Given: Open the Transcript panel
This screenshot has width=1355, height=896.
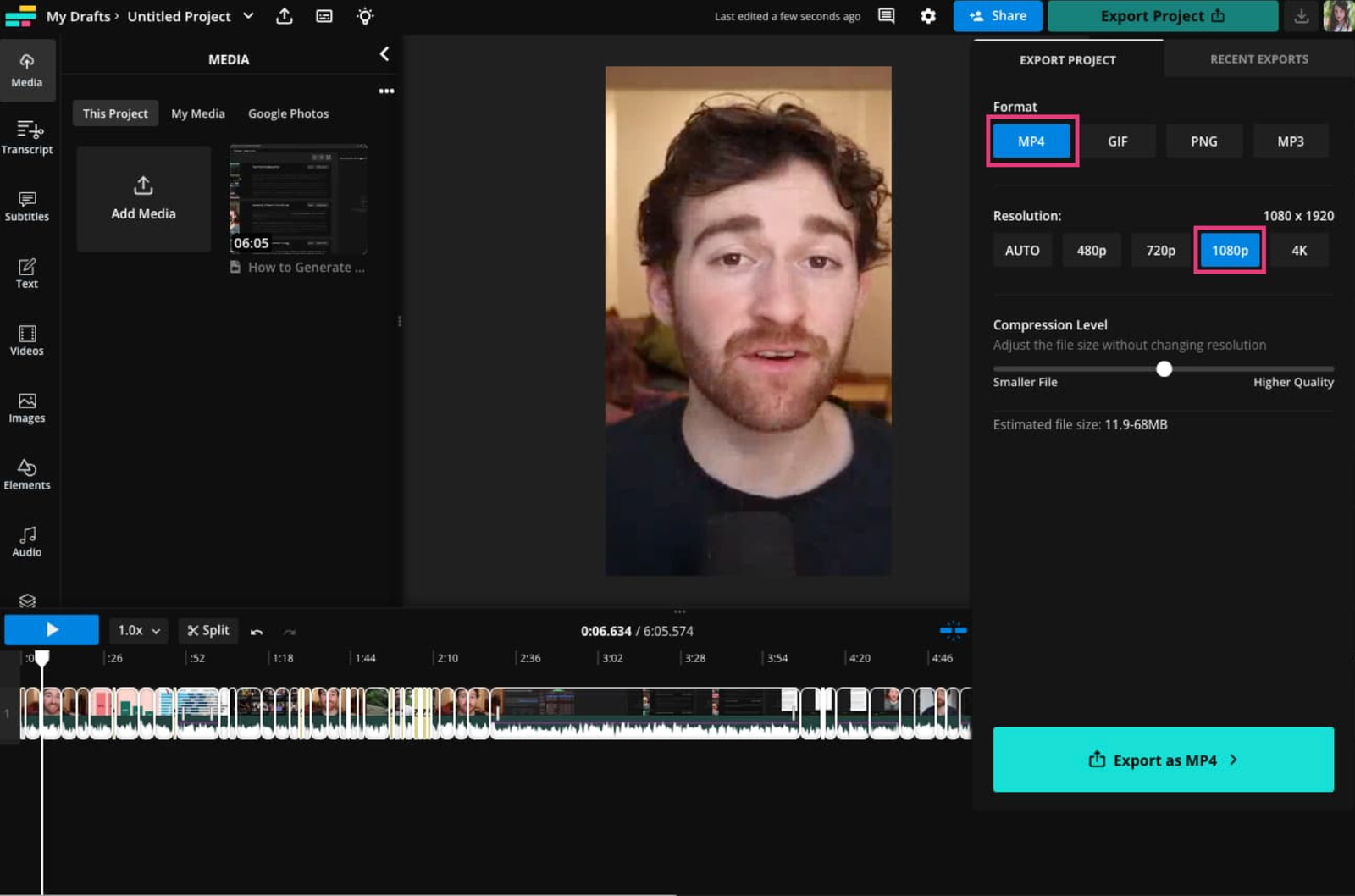Looking at the screenshot, I should click(x=27, y=138).
